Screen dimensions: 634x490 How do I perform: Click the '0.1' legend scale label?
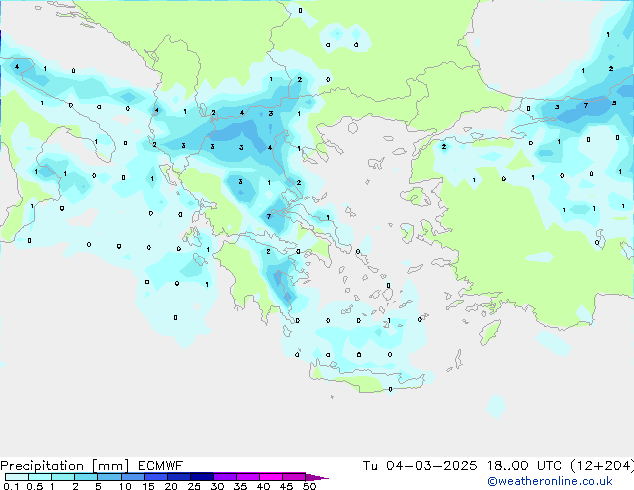pos(11,486)
